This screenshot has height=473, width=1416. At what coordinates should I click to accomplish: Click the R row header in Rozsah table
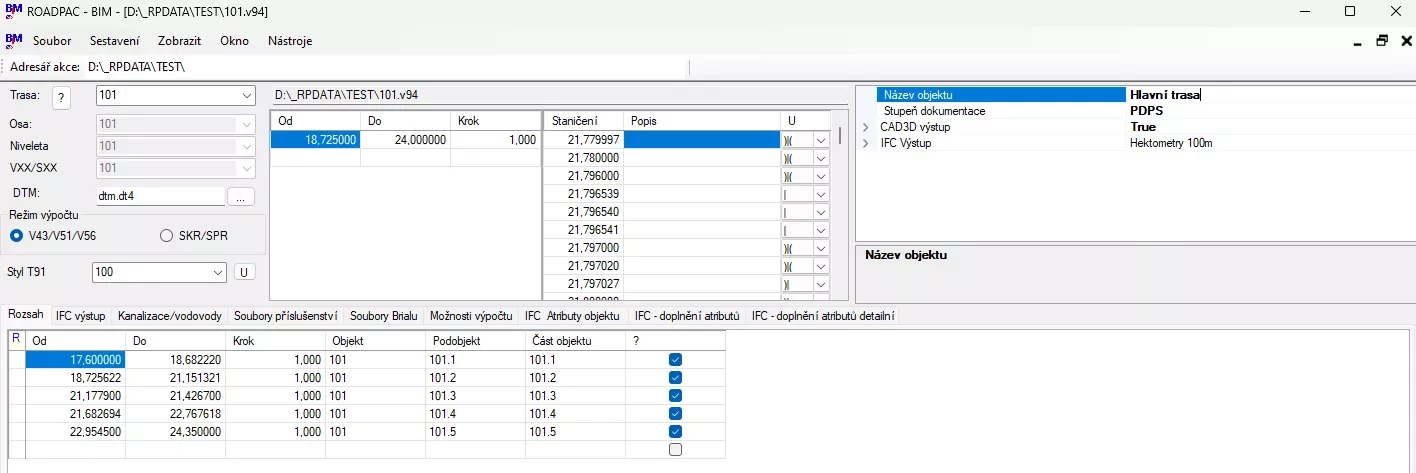[x=16, y=340]
